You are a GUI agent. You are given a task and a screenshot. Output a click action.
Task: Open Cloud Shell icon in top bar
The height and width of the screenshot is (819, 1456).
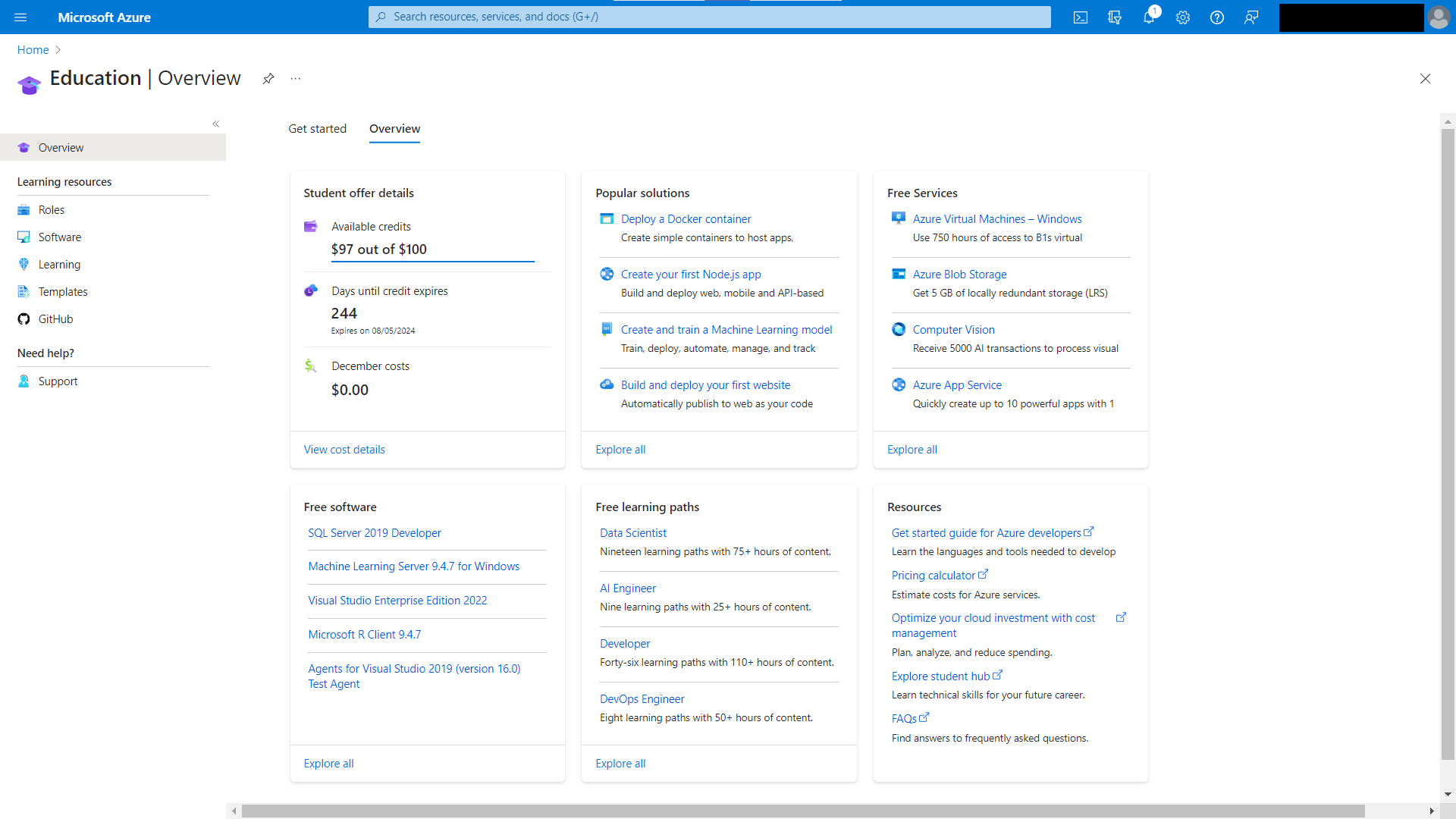click(1081, 17)
